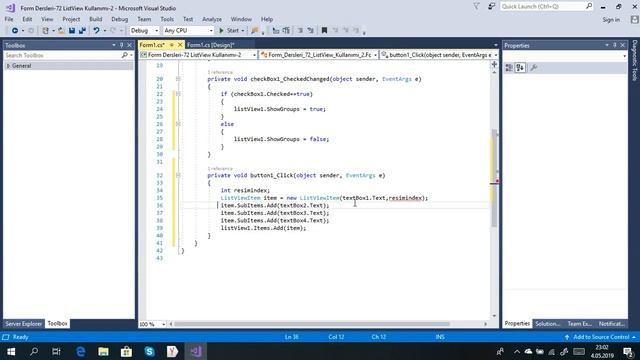
Task: Pin the Properties panel with Auto Hide
Action: point(615,45)
